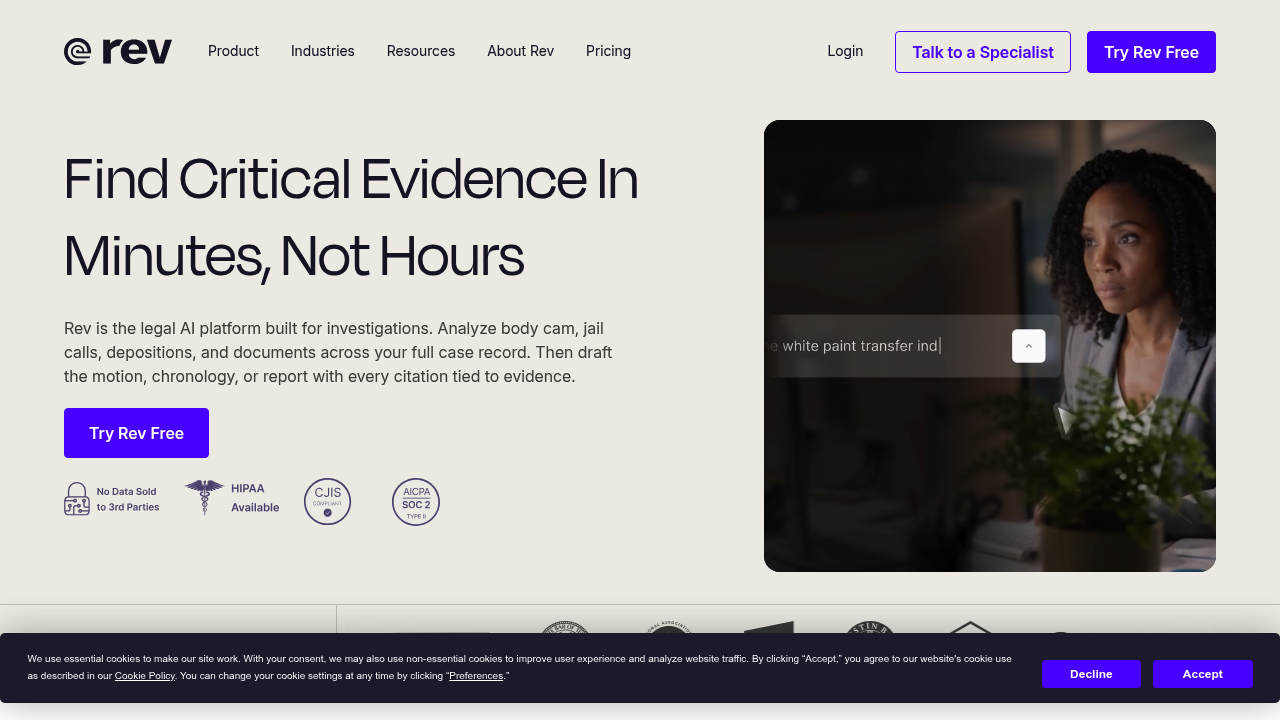
Task: Click the Find Critical Evidence headline
Action: pyautogui.click(x=351, y=218)
